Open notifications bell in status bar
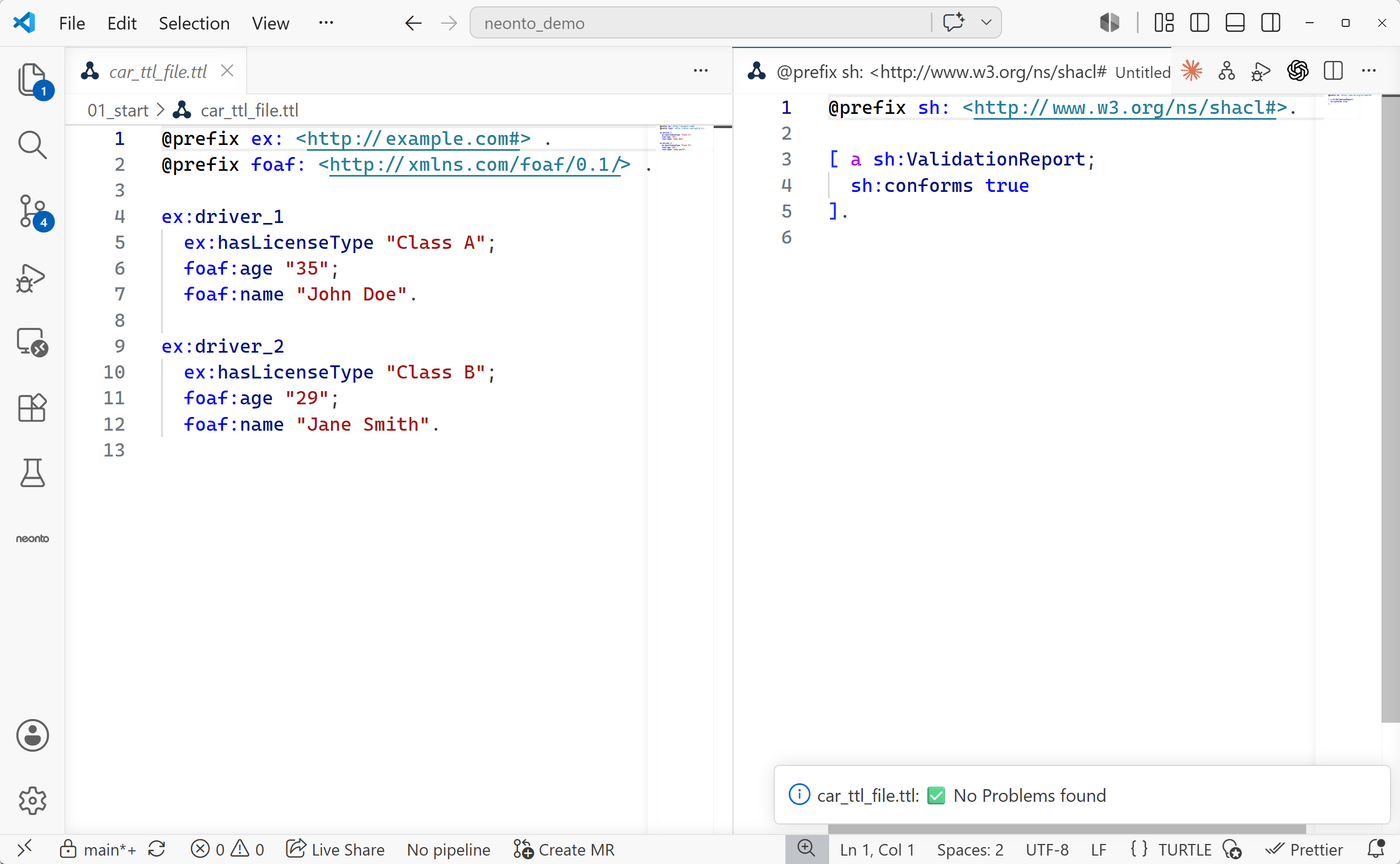Viewport: 1400px width, 864px height. [x=1377, y=849]
